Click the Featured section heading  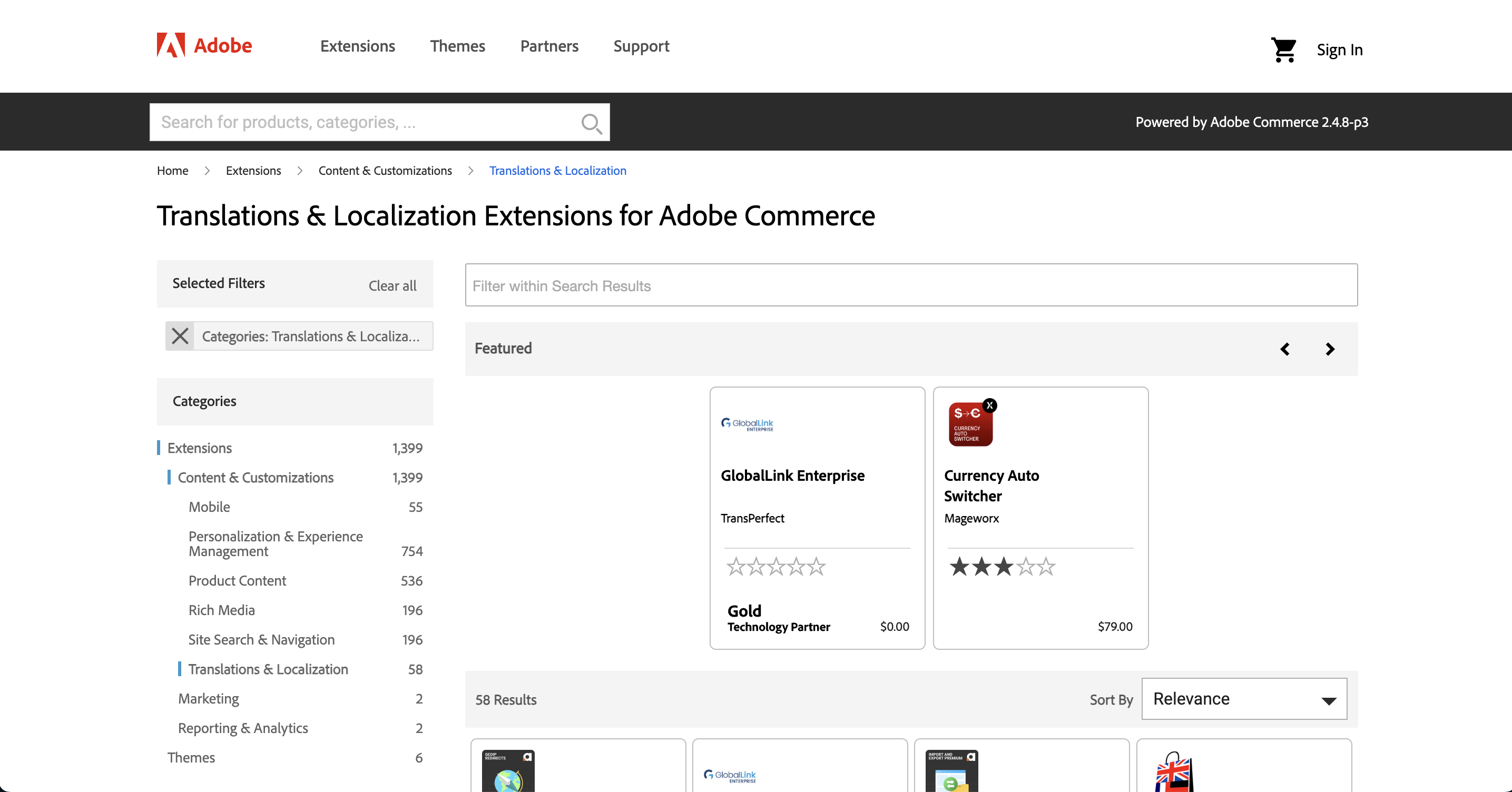coord(503,349)
